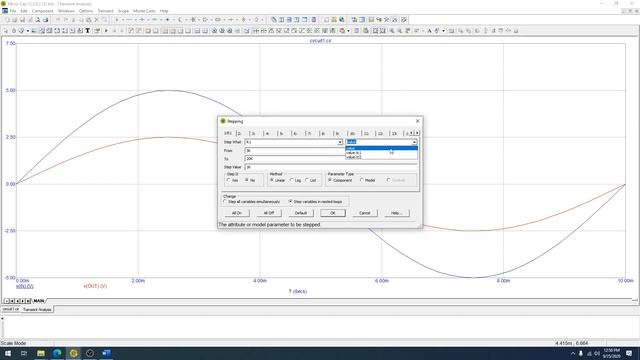Click the Print toolbar icon
Viewport: 640px width, 360px height.
click(x=45, y=20)
